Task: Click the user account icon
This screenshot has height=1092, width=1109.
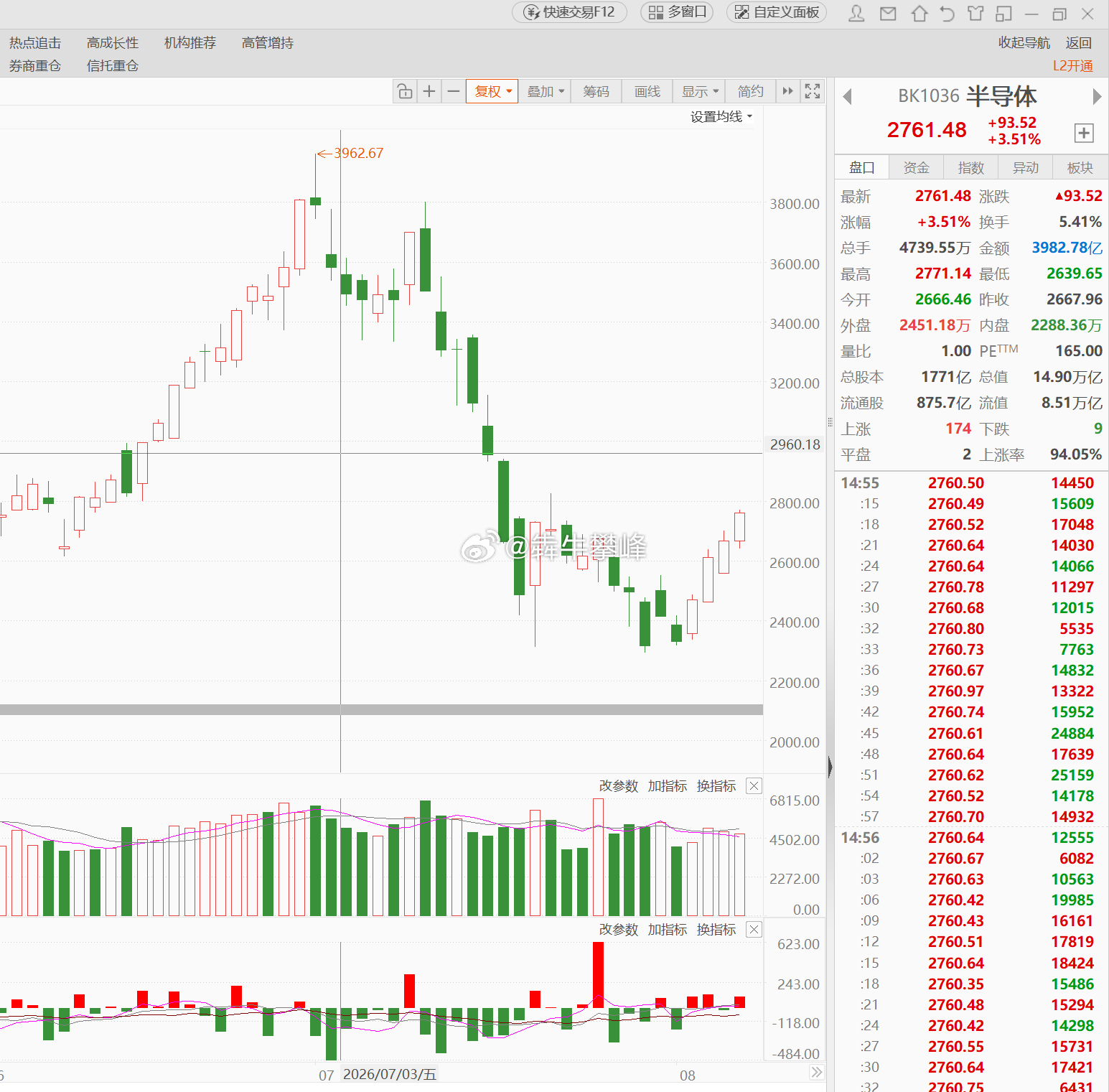Action: point(856,13)
